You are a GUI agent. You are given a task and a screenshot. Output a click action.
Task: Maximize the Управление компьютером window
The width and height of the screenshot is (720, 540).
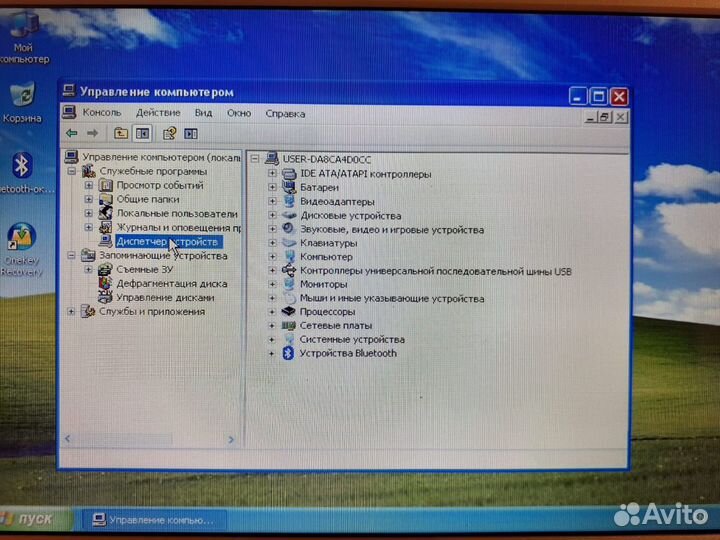[598, 96]
